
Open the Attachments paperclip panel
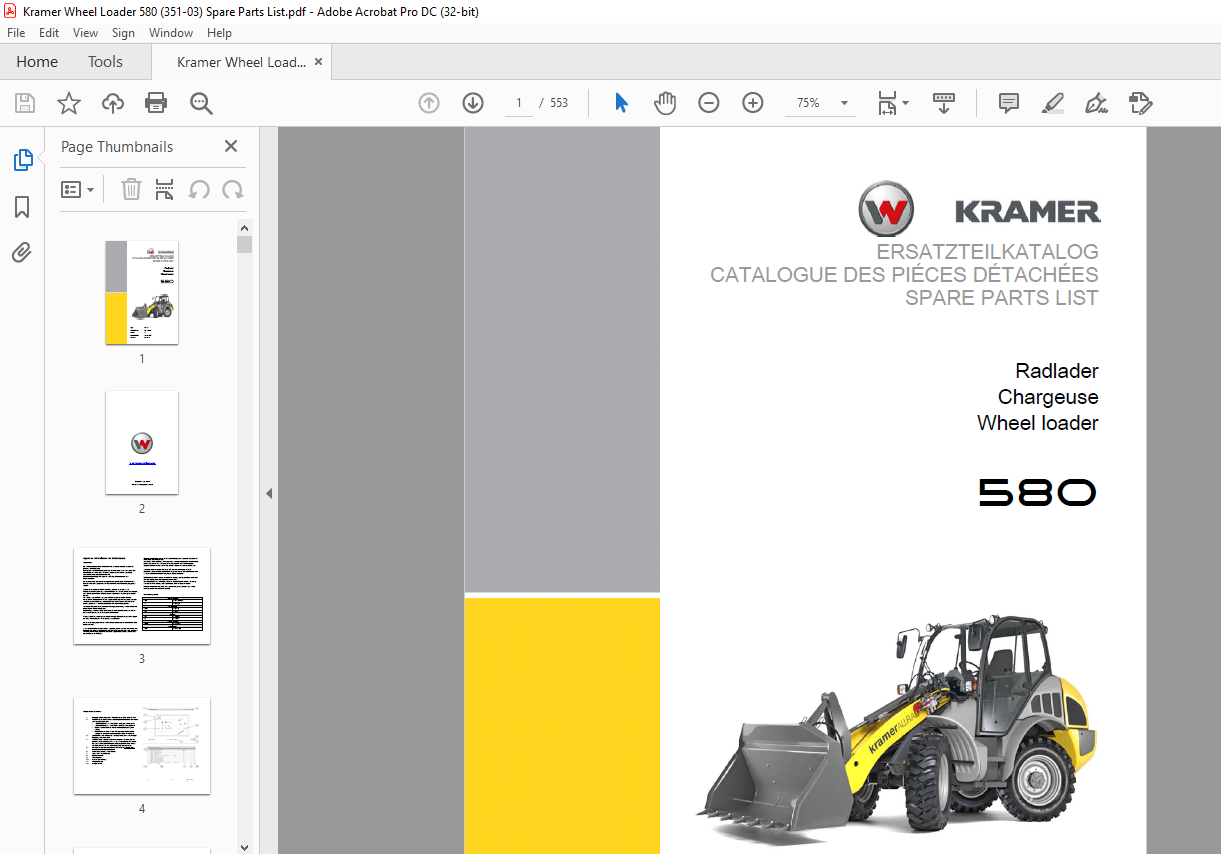coord(22,252)
